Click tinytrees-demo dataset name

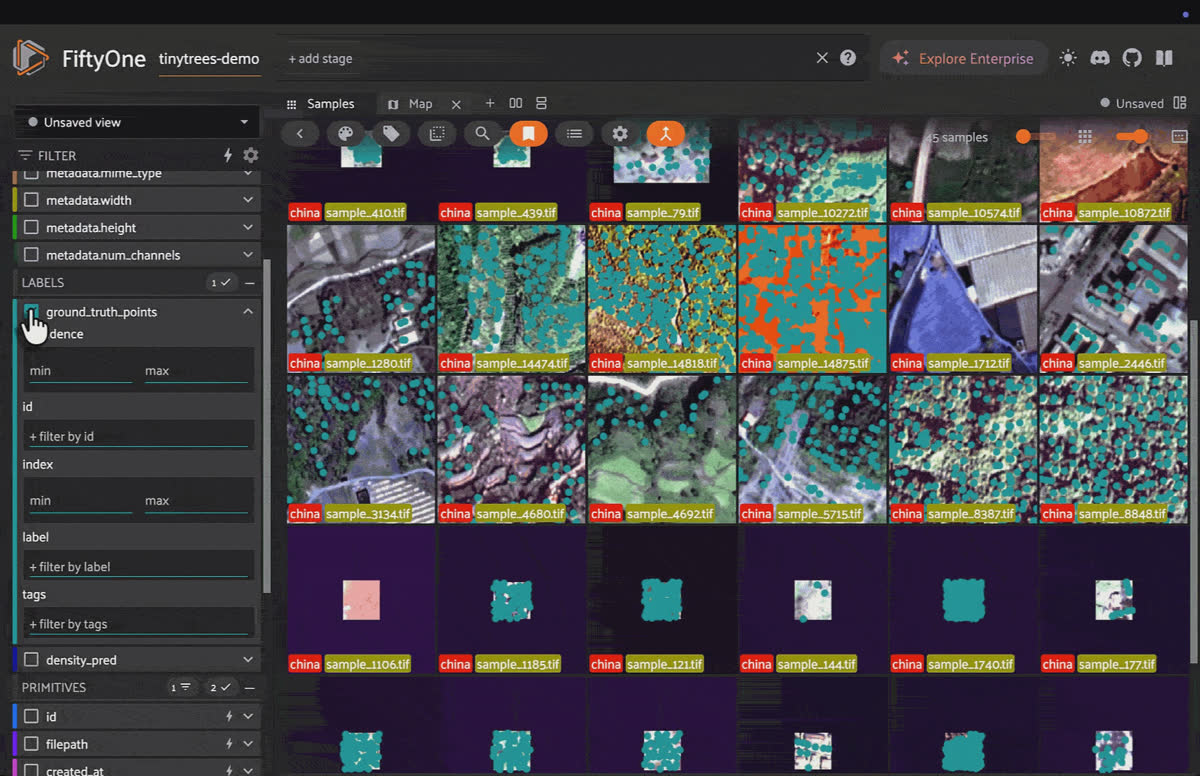(209, 58)
